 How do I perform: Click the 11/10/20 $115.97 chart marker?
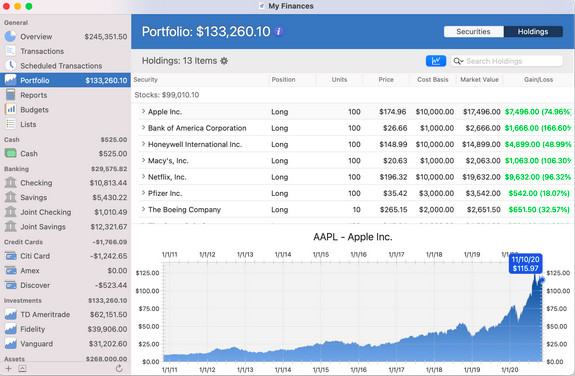click(x=525, y=264)
